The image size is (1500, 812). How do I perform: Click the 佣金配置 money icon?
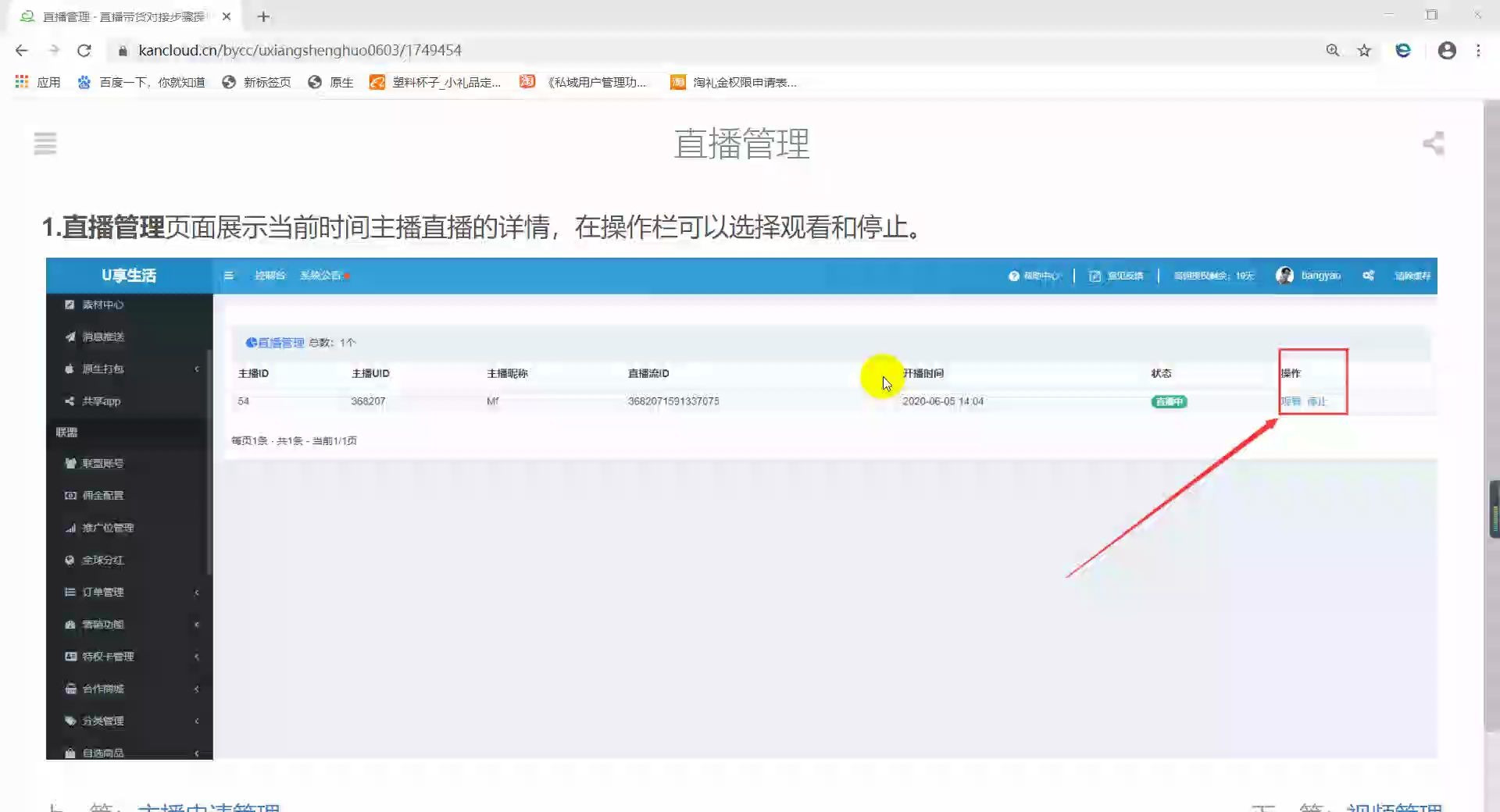(x=70, y=495)
